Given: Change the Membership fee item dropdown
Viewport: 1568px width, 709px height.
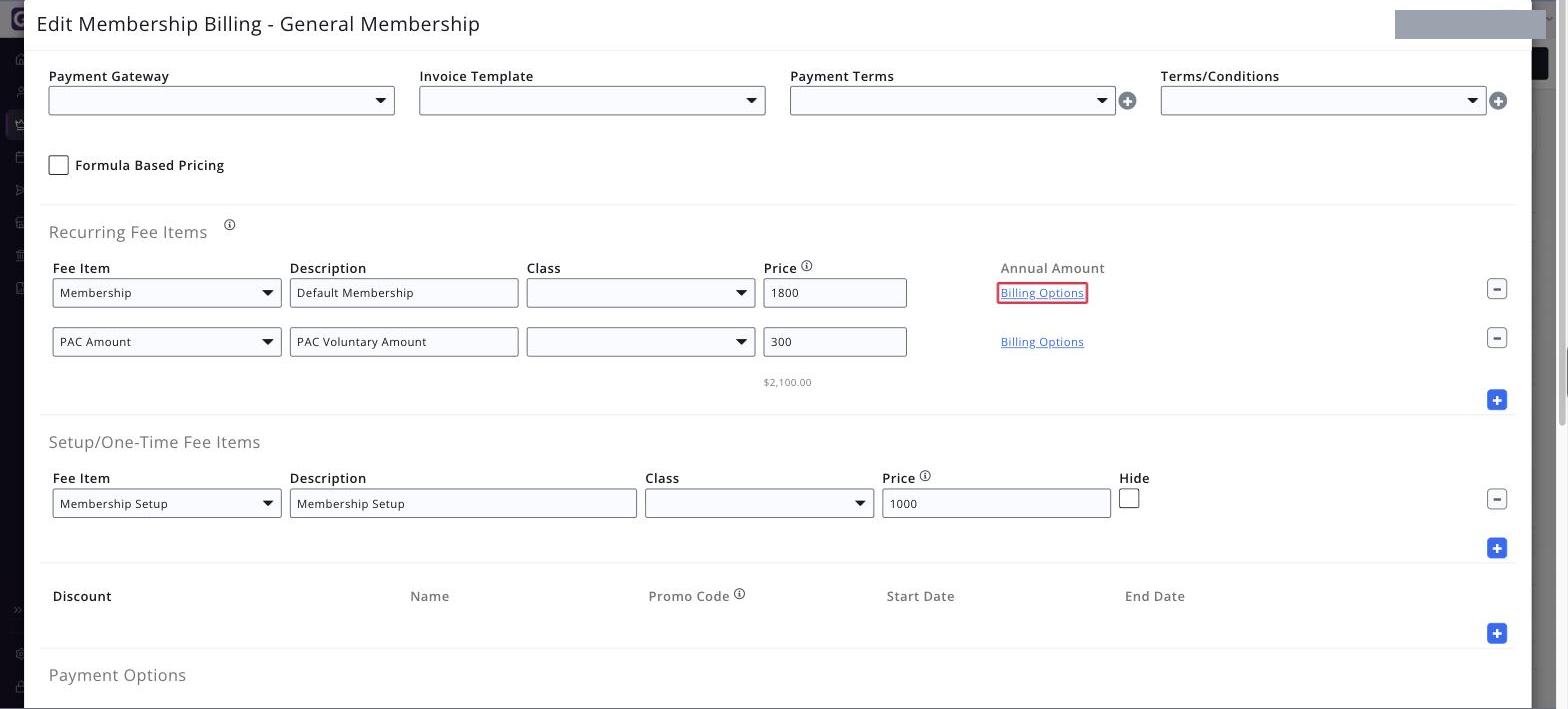Looking at the screenshot, I should (x=167, y=293).
